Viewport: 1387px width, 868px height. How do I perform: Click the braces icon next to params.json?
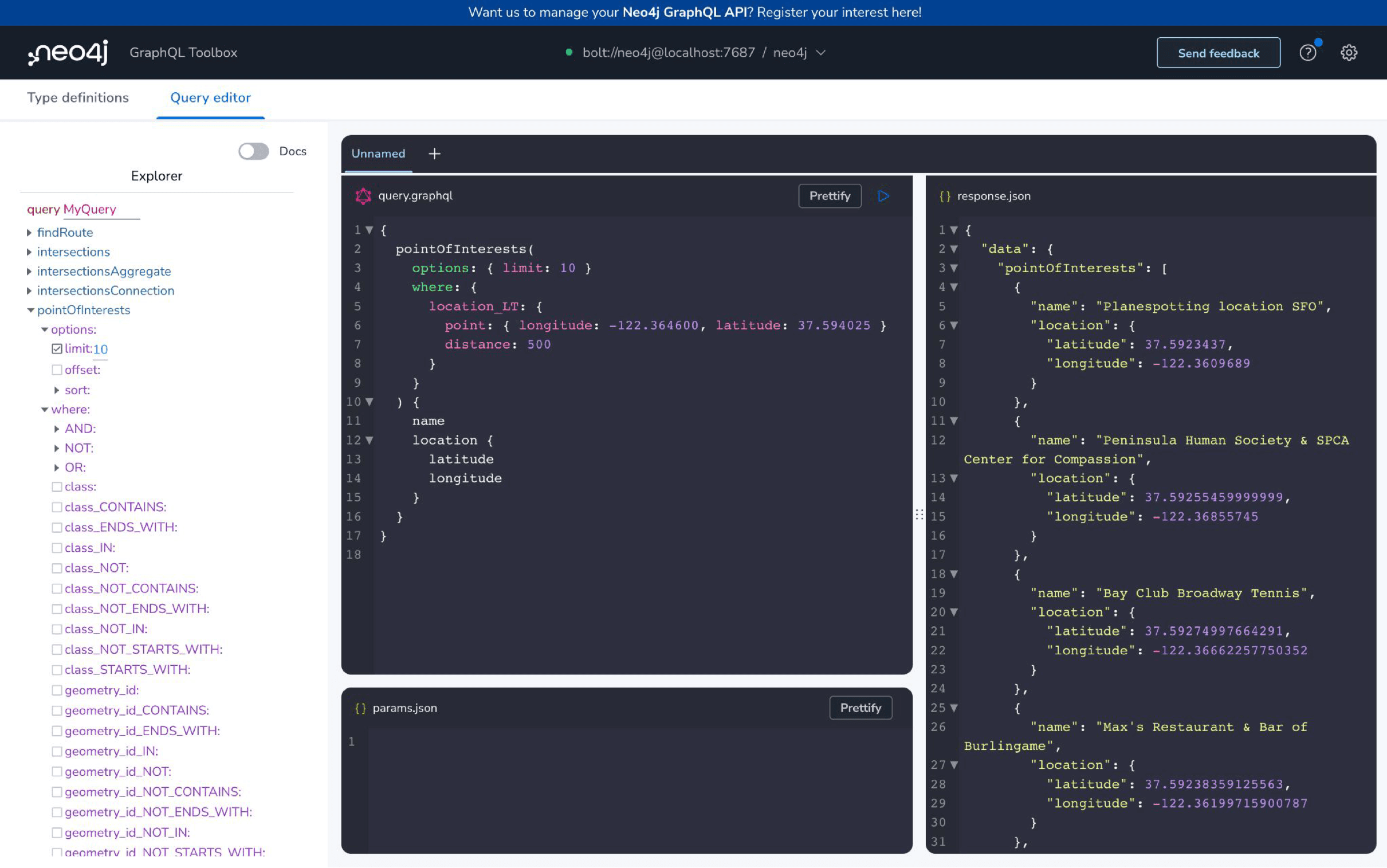point(360,708)
